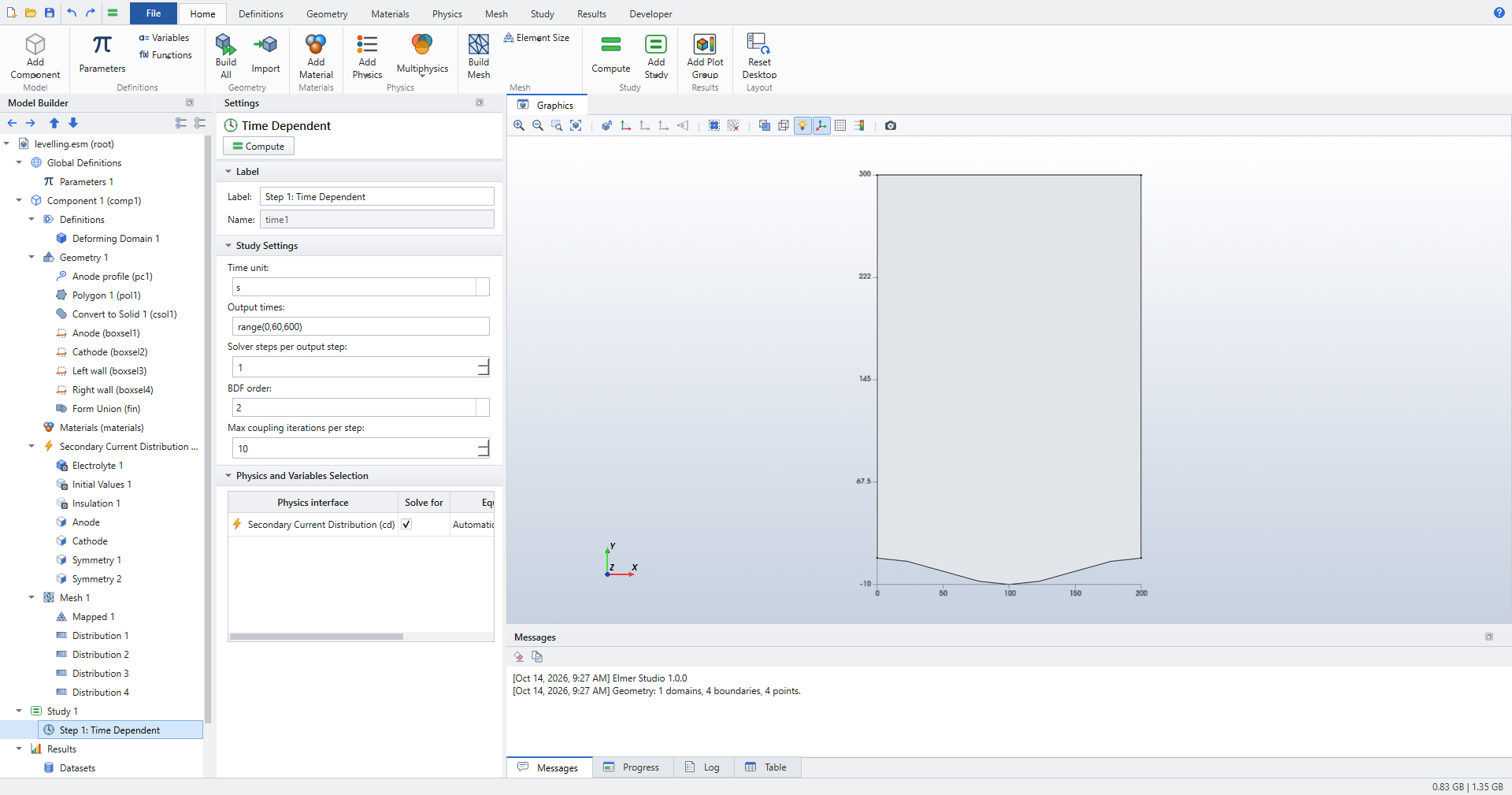Toggle the wireframe rendering icon

coord(784,125)
